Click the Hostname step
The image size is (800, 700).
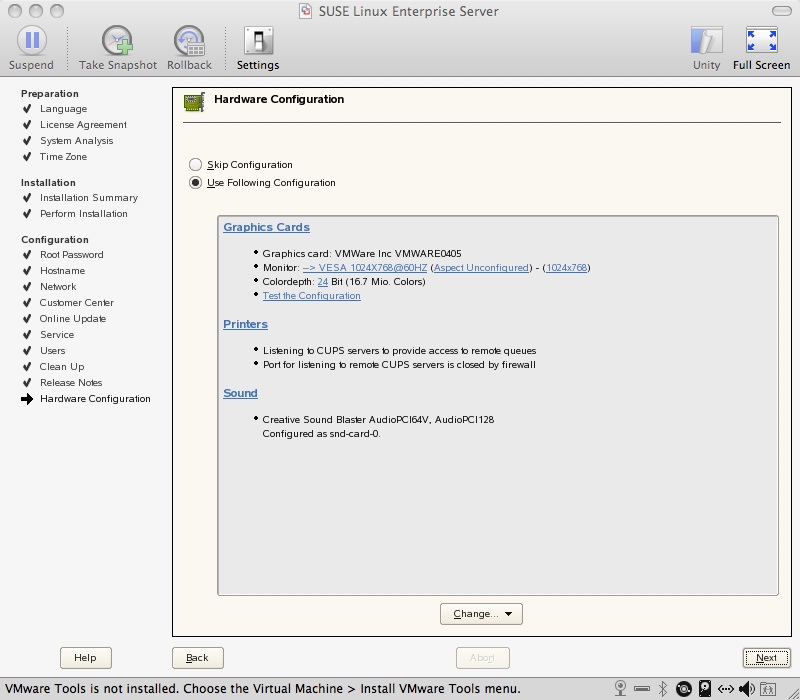point(62,270)
